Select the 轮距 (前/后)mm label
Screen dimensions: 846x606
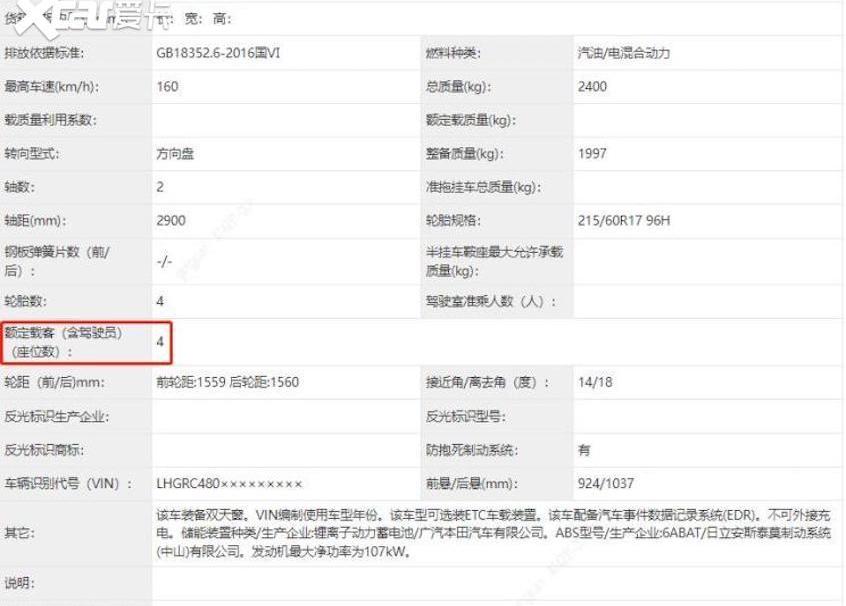click(x=54, y=382)
